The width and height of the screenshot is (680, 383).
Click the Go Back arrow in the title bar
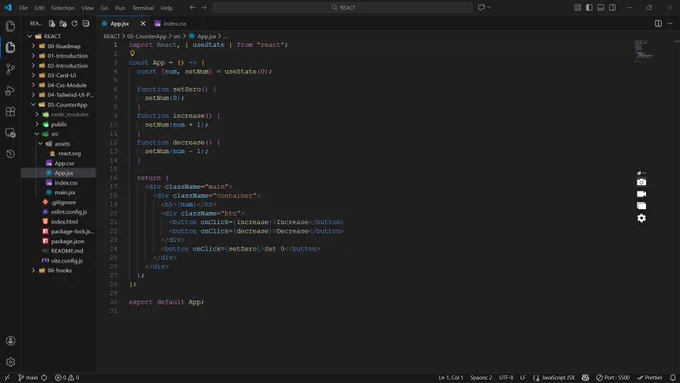coord(192,7)
